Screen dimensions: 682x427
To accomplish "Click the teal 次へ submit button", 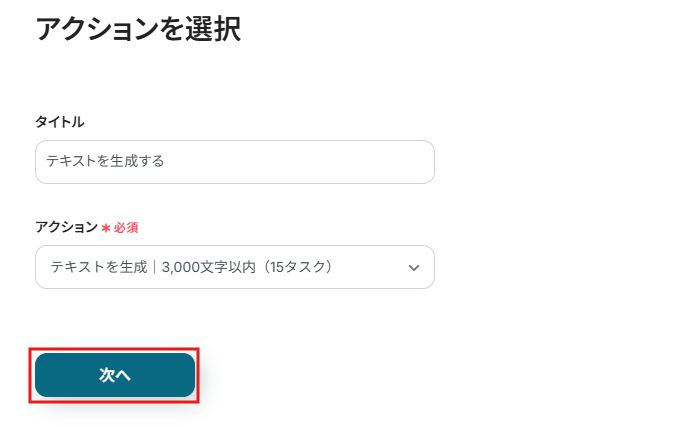I will click(115, 375).
